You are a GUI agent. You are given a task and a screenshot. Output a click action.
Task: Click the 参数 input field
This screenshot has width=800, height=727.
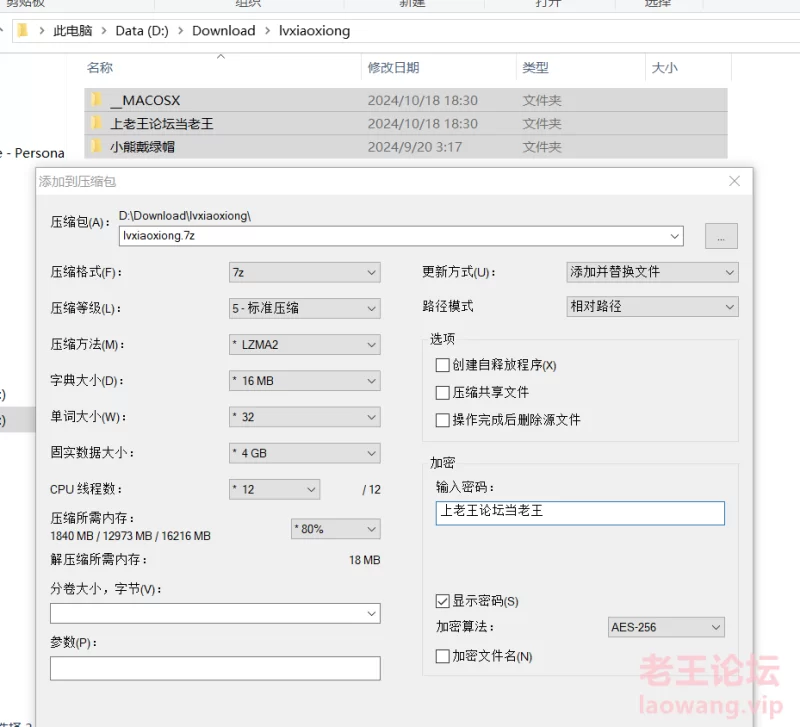pyautogui.click(x=215, y=668)
